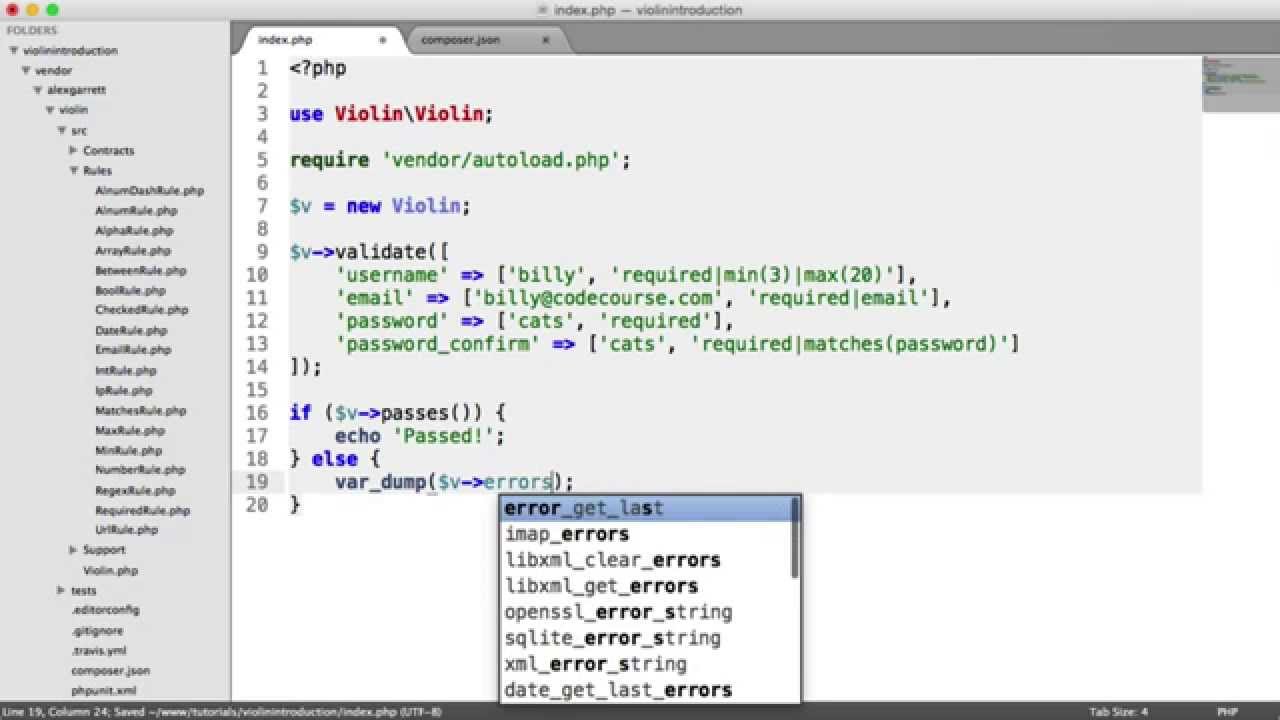Viewport: 1280px width, 720px height.
Task: Switch to the composer.json tab
Action: click(460, 40)
